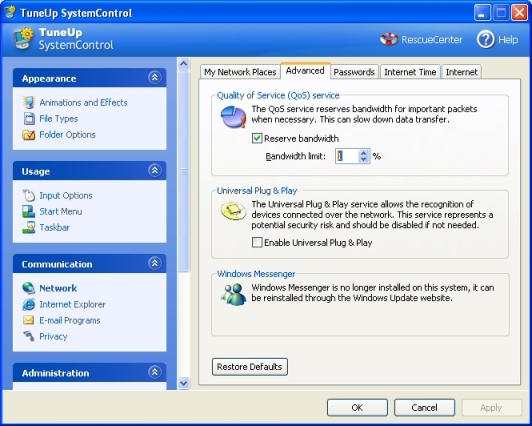Minimize the TuneUp SystemControl window
Viewport: 532px width, 426px height.
click(x=482, y=13)
